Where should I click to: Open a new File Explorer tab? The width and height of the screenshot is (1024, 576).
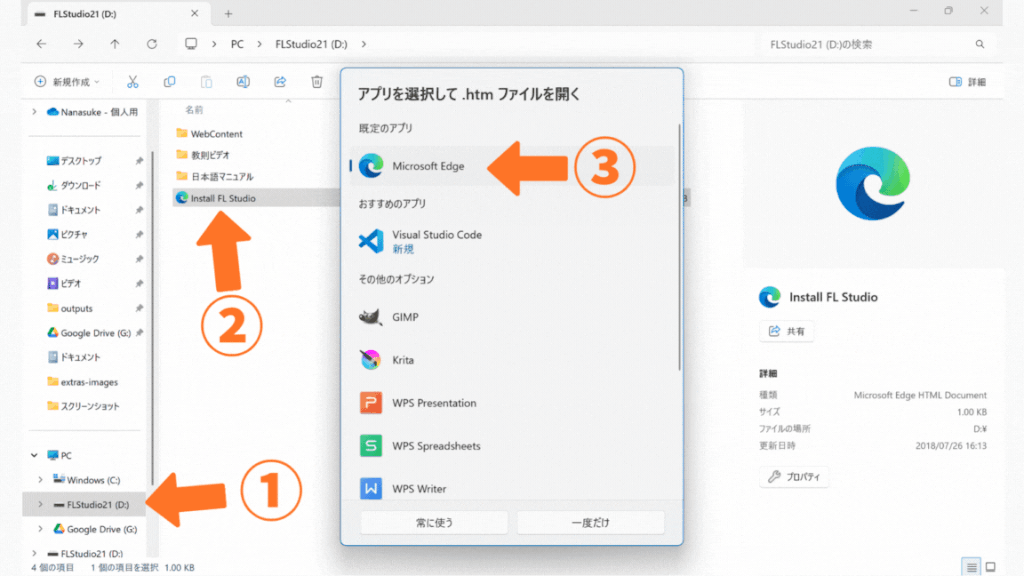(x=228, y=13)
